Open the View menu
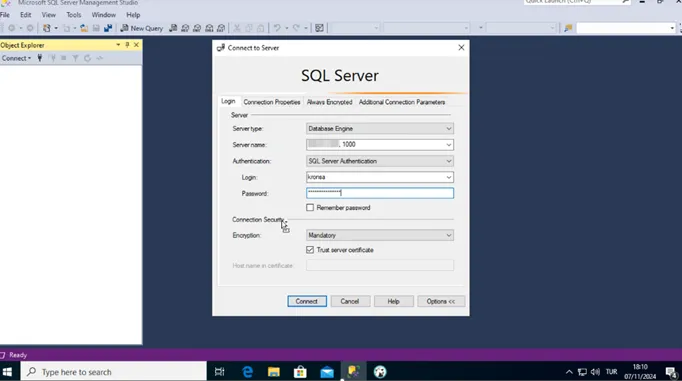The image size is (682, 381). (x=49, y=15)
